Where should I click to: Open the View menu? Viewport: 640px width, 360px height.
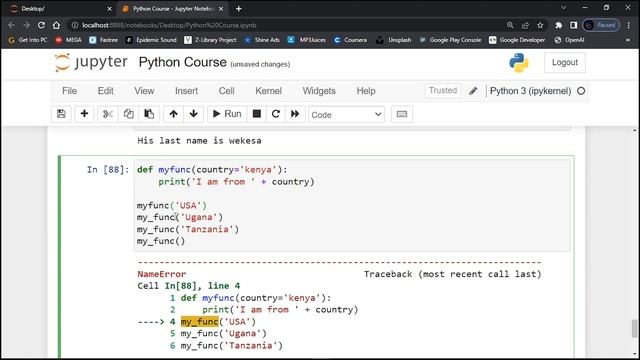(x=144, y=91)
